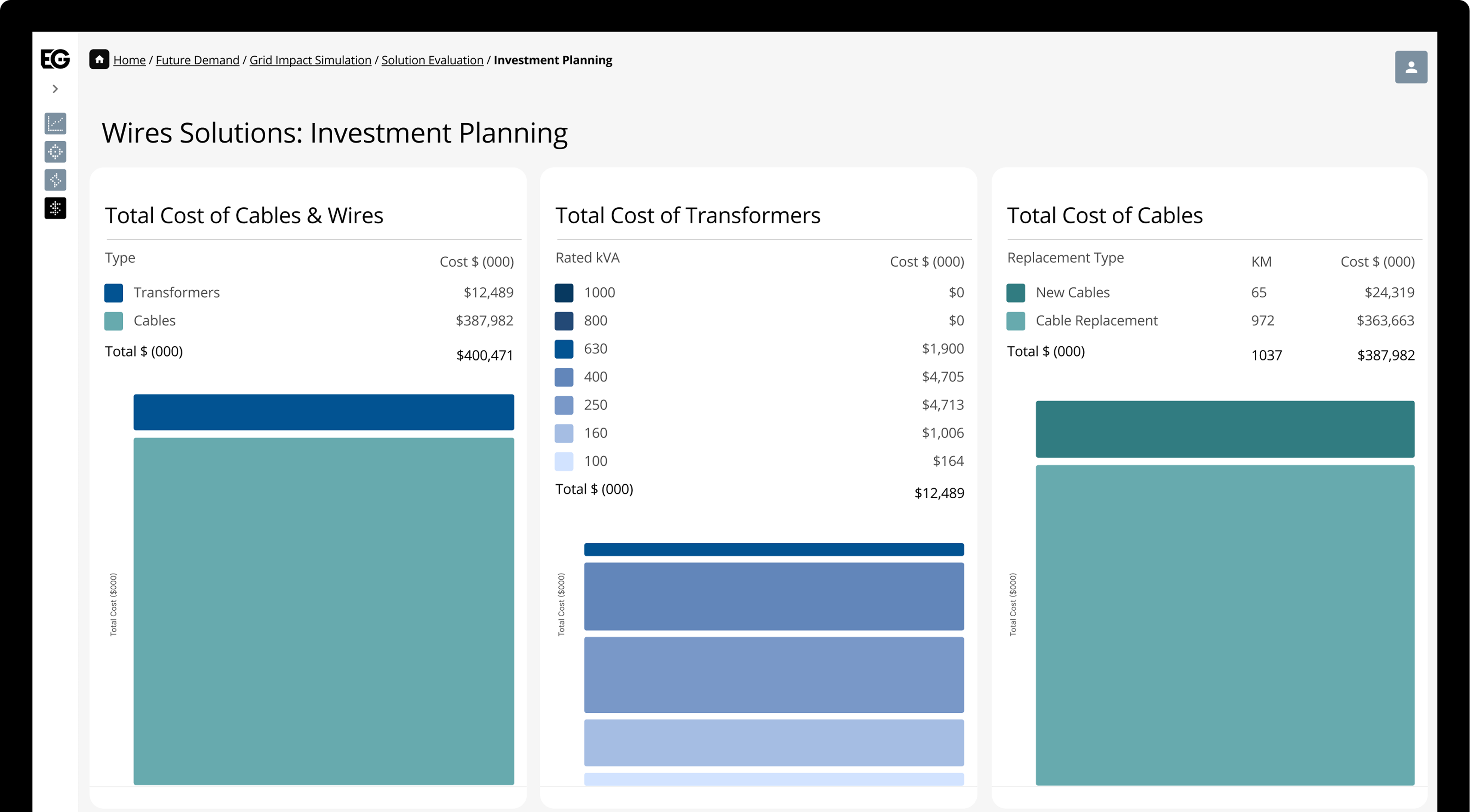
Task: Click the $12,489 Transformers cost value
Action: (488, 293)
